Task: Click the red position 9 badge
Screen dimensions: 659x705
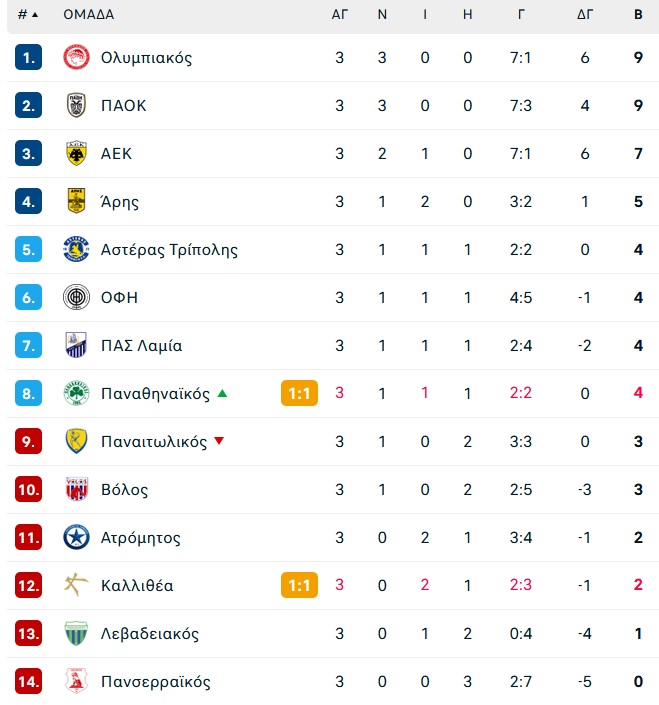Action: pyautogui.click(x=28, y=441)
